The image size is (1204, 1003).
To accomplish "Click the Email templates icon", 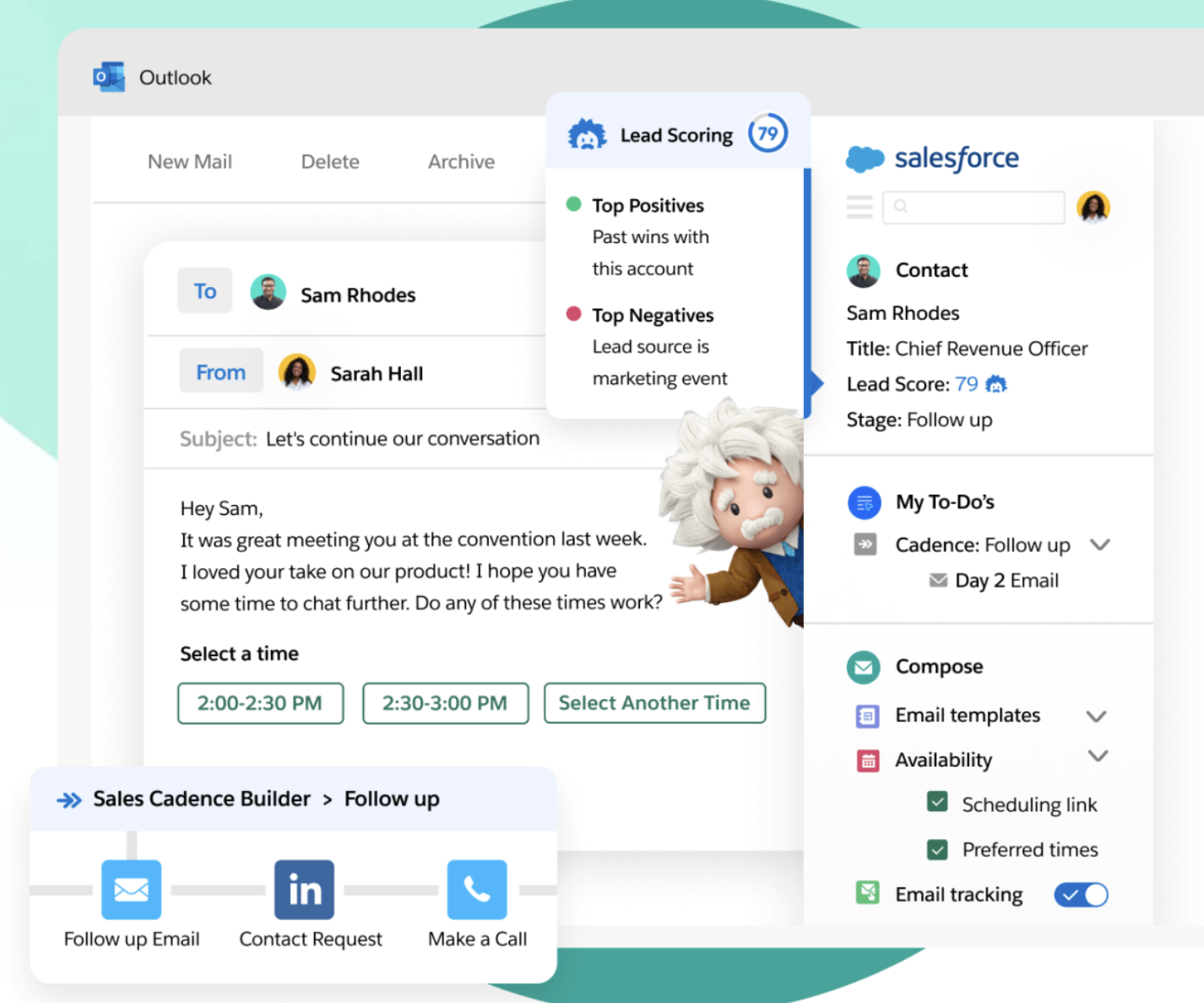I will [x=867, y=716].
